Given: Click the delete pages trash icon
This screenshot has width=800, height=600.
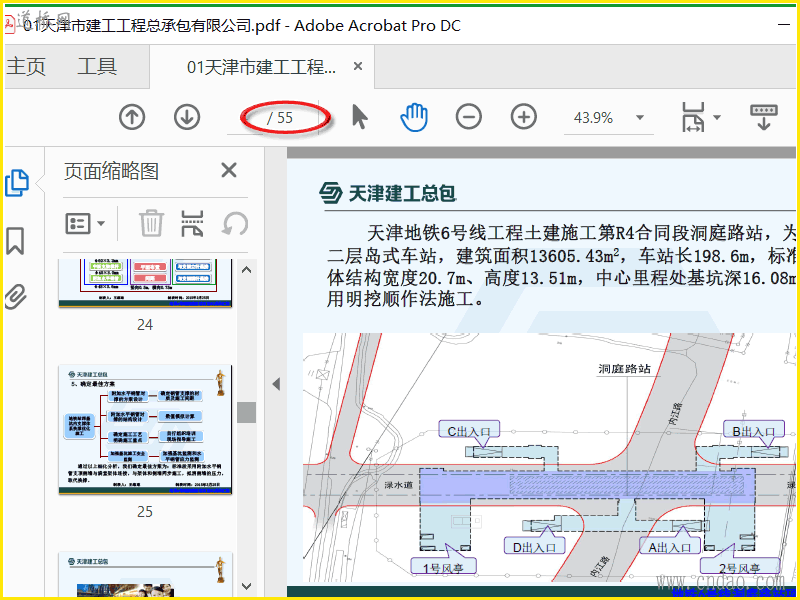Looking at the screenshot, I should click(x=152, y=223).
